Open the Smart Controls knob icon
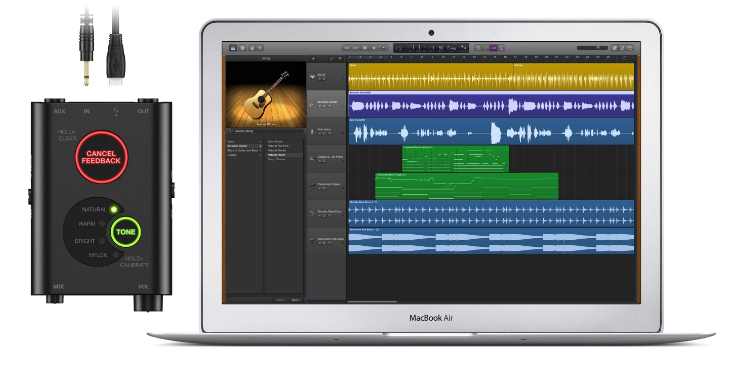The height and width of the screenshot is (375, 746). click(252, 48)
